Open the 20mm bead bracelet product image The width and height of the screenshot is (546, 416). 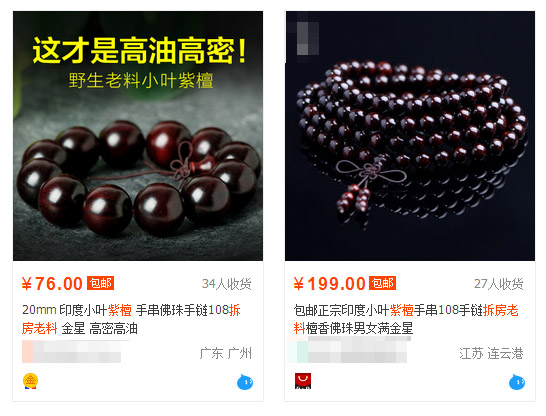(138, 136)
